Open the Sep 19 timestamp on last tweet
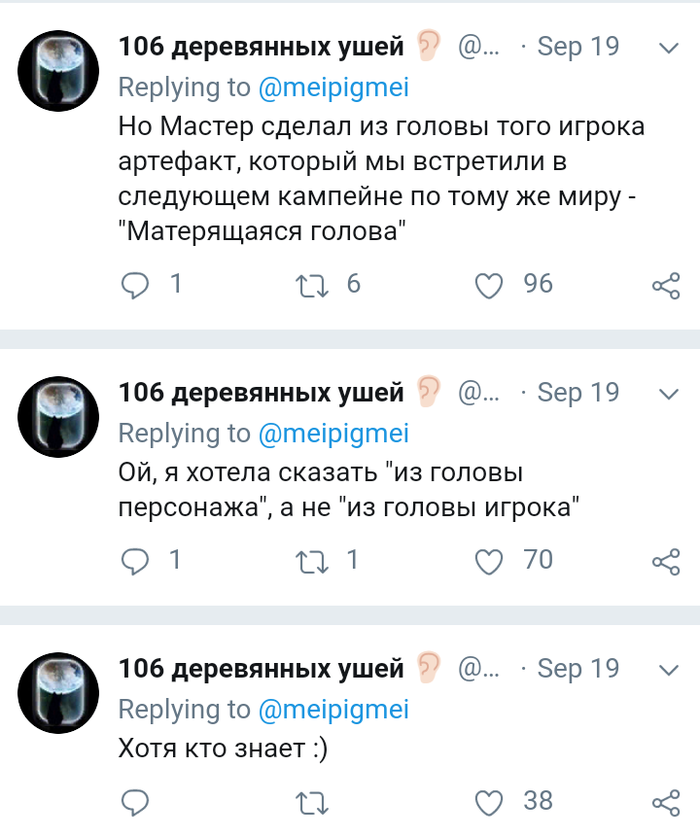The image size is (700, 836). [578, 668]
